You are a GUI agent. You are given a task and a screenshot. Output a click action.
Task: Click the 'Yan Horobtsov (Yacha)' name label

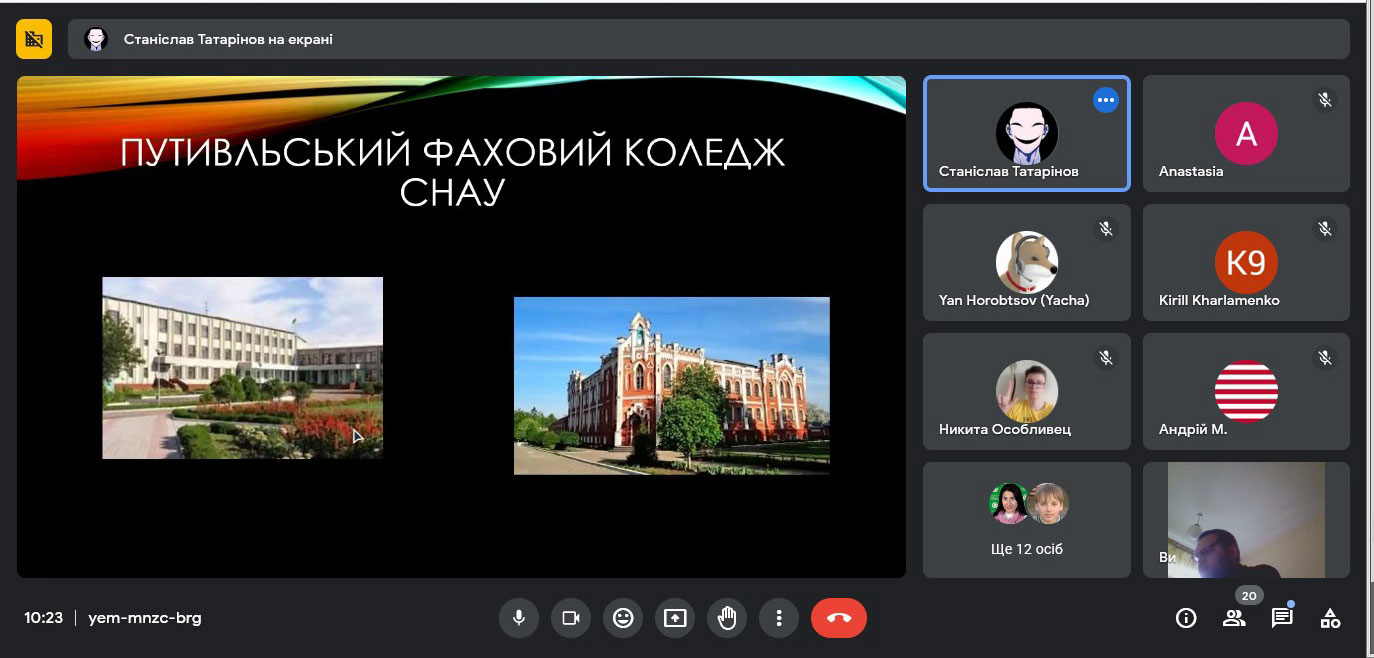click(1014, 300)
